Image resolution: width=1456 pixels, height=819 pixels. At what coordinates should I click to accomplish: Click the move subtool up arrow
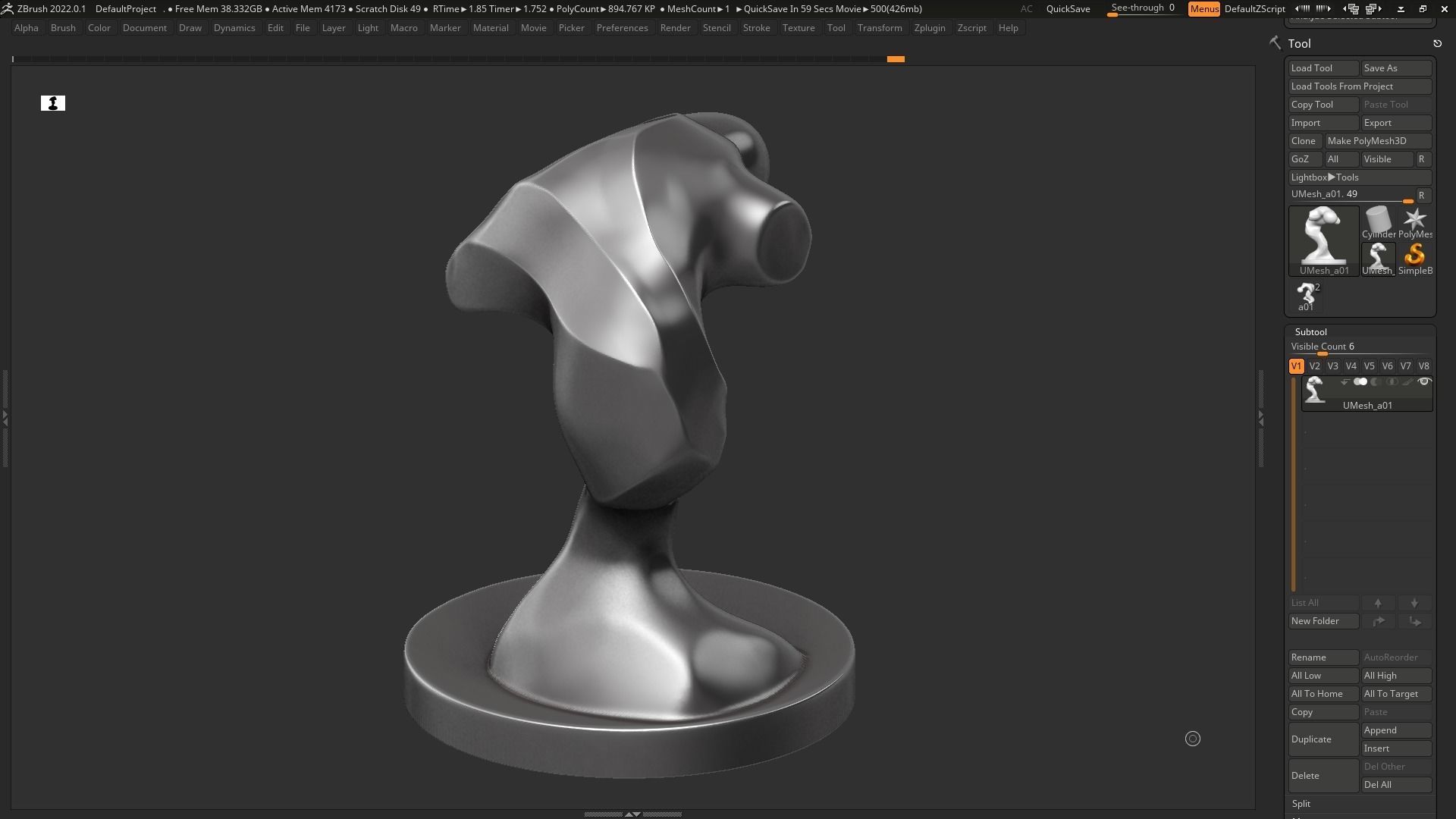[x=1379, y=603]
